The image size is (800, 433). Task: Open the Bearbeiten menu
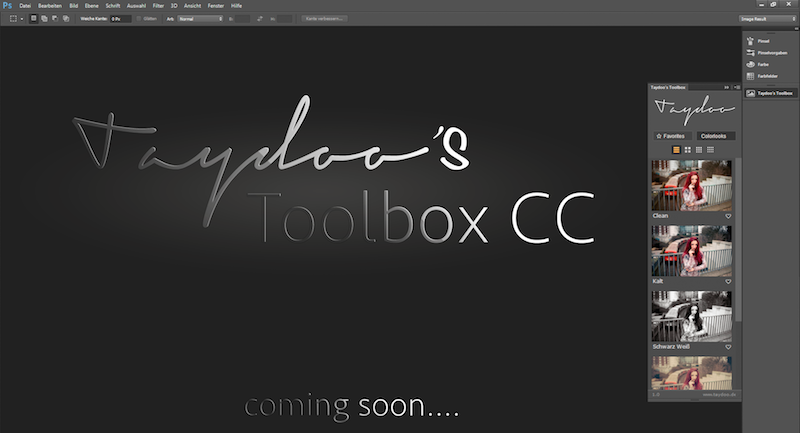(50, 6)
